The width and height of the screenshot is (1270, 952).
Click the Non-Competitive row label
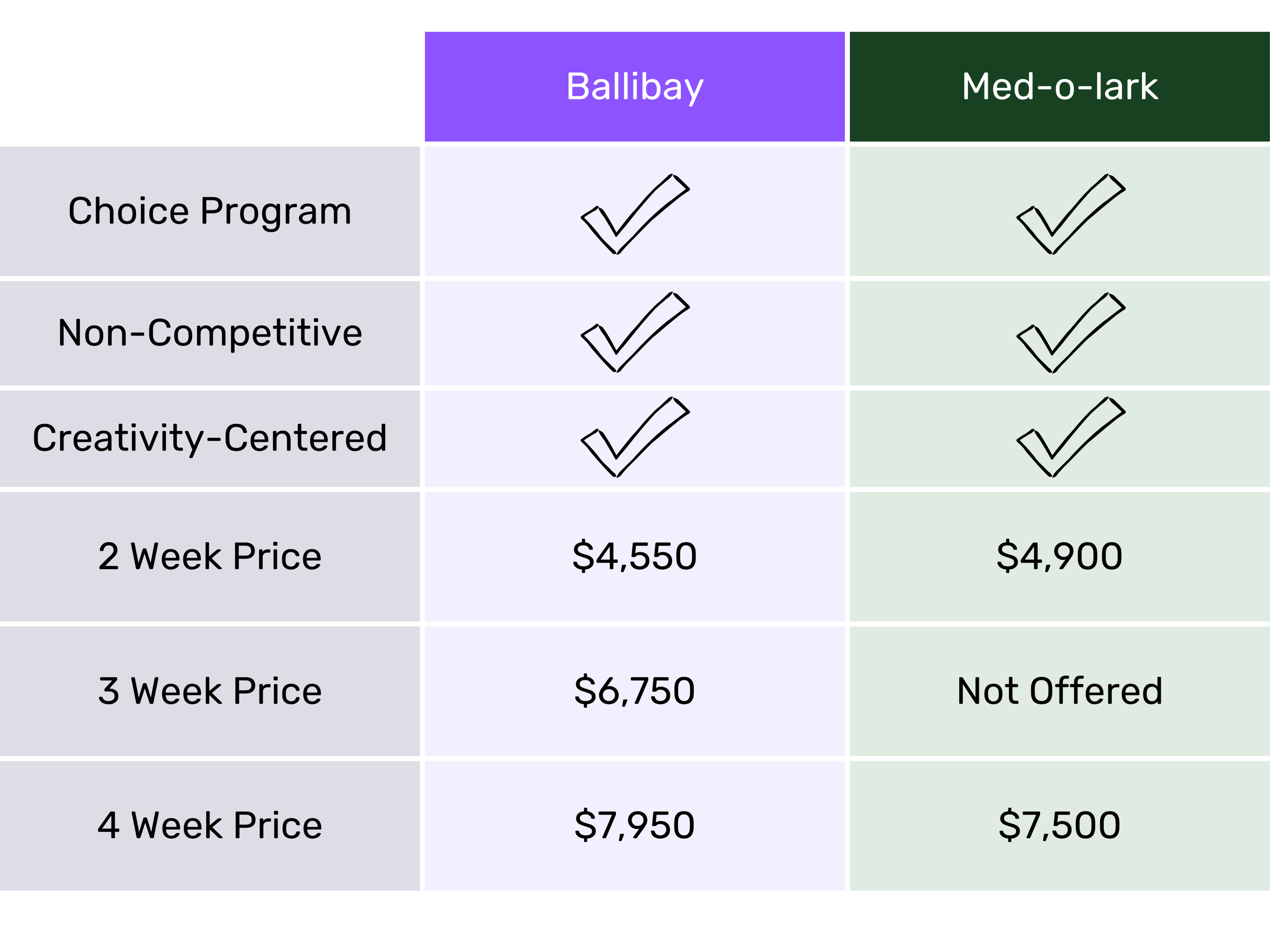210,333
